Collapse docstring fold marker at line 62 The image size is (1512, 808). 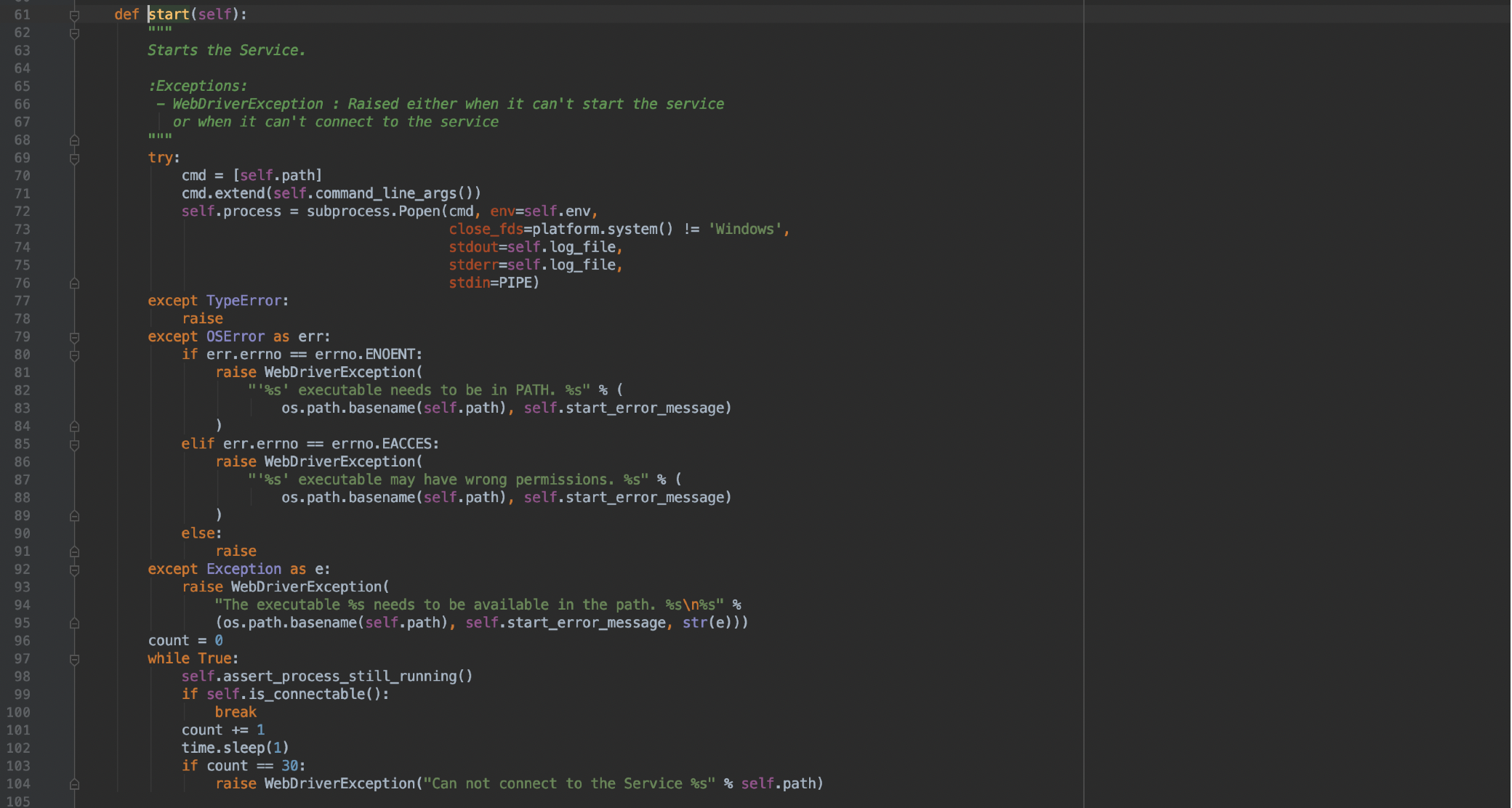click(74, 33)
